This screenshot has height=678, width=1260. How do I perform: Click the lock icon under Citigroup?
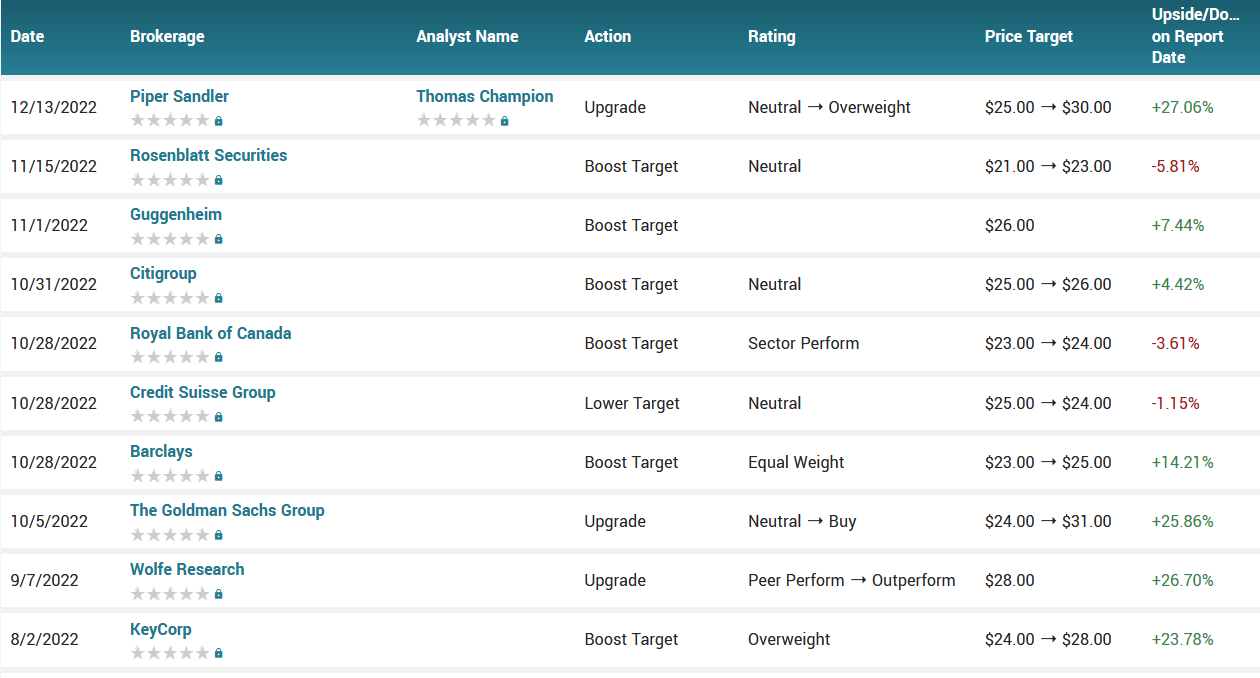pyautogui.click(x=219, y=298)
